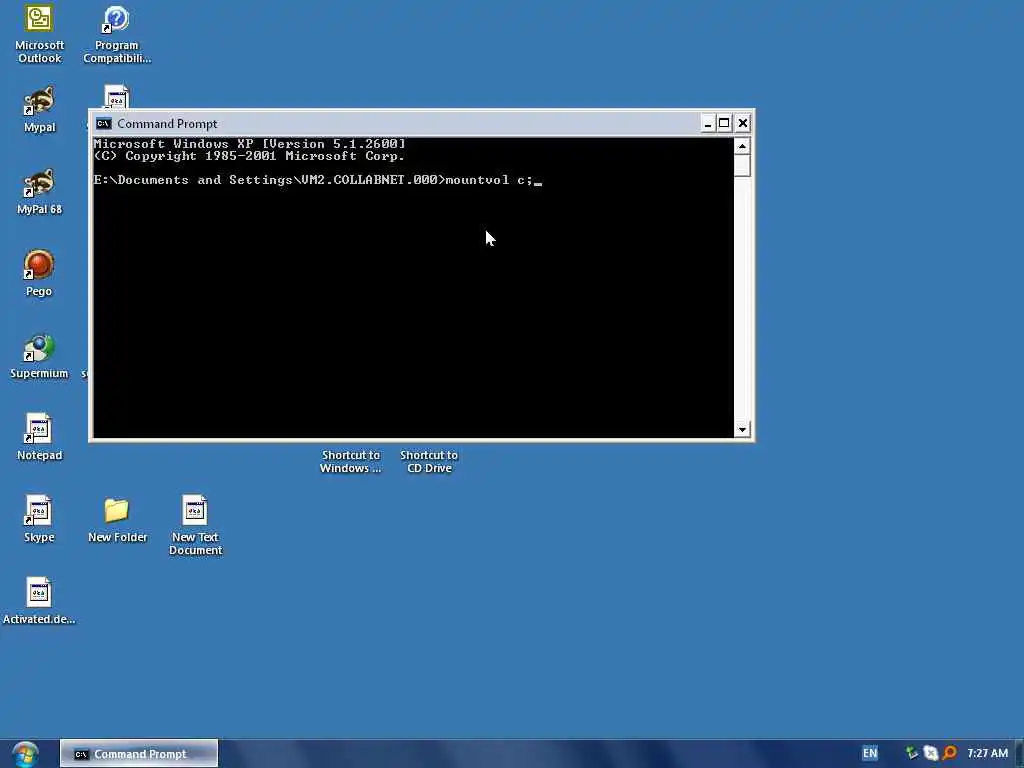Select the Notepad desktop shortcut
This screenshot has width=1024, height=768.
coord(39,438)
